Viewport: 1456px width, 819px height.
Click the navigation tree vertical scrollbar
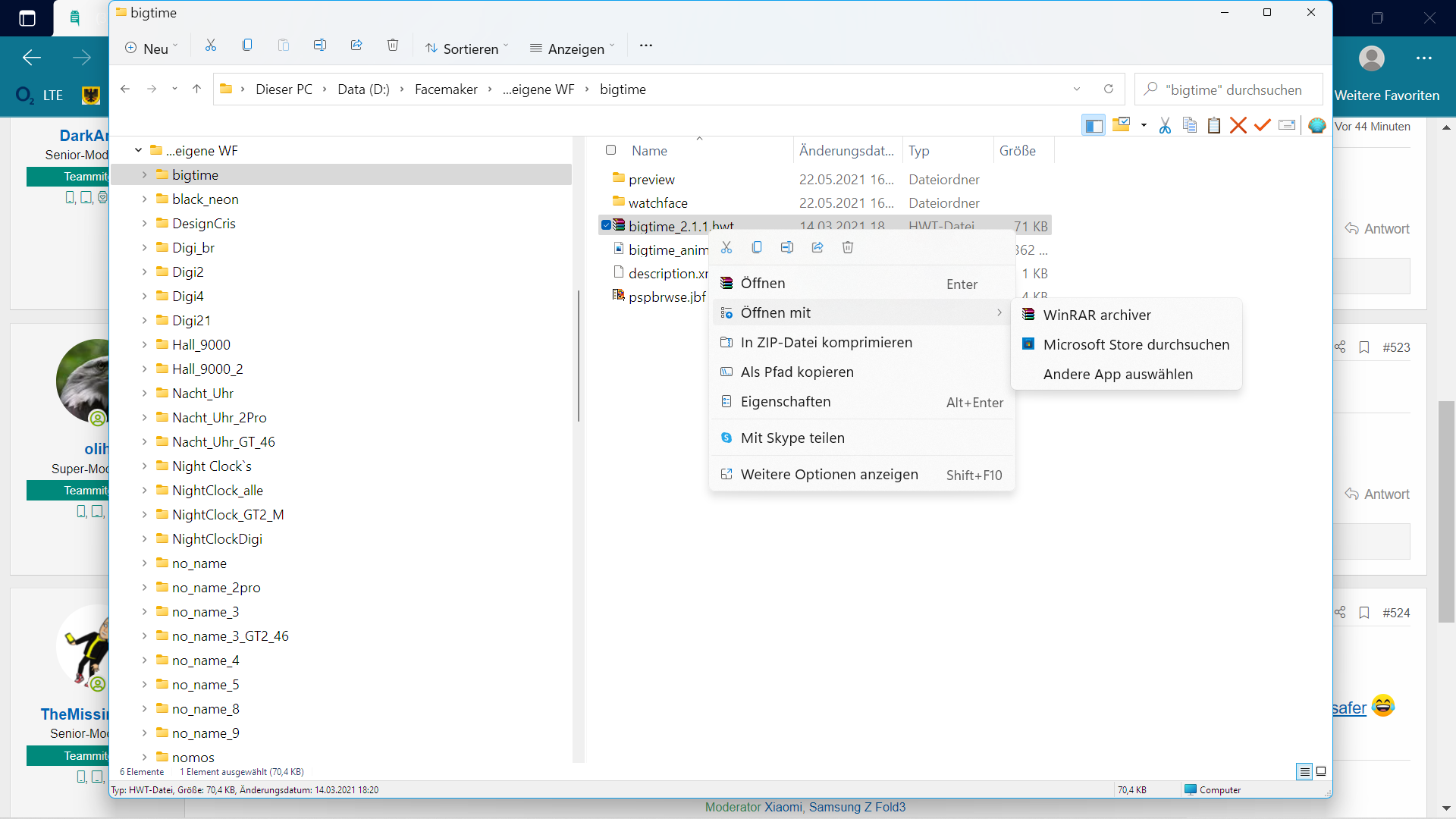click(579, 356)
